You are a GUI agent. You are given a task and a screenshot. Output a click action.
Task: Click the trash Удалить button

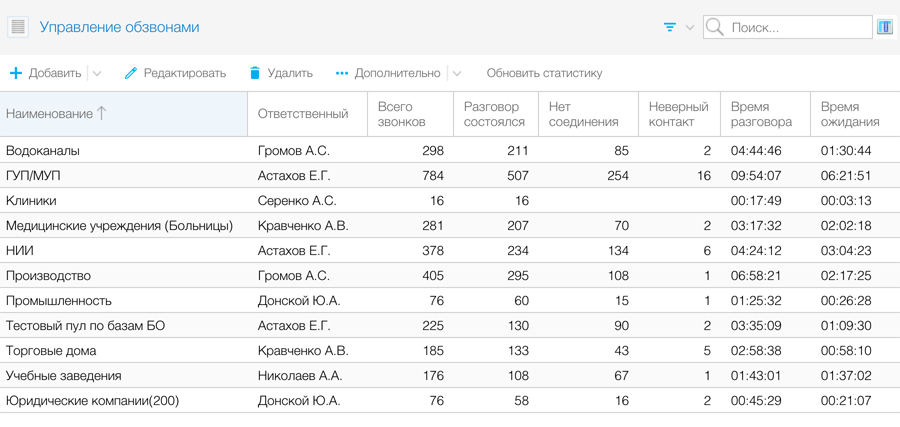click(x=281, y=73)
